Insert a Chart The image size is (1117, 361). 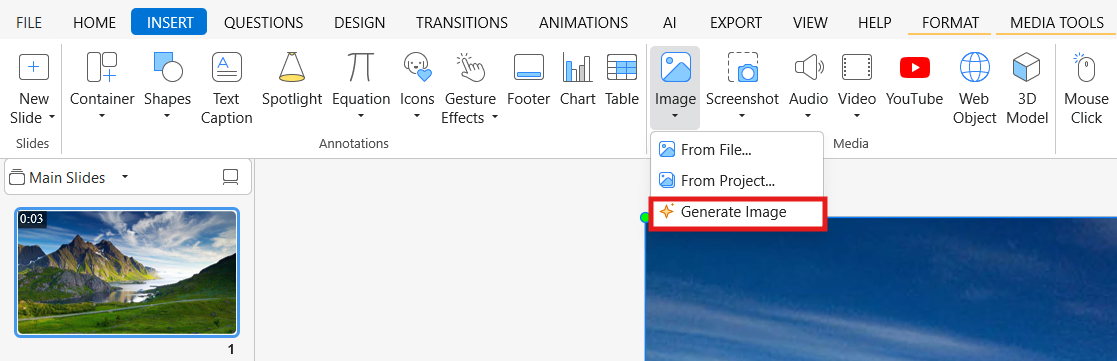[x=578, y=80]
